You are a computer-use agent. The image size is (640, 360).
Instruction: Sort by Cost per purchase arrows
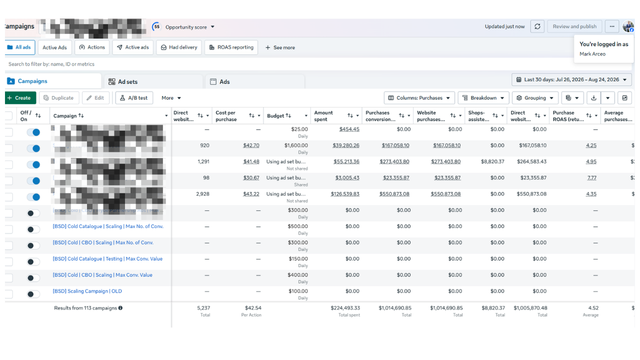(x=251, y=116)
